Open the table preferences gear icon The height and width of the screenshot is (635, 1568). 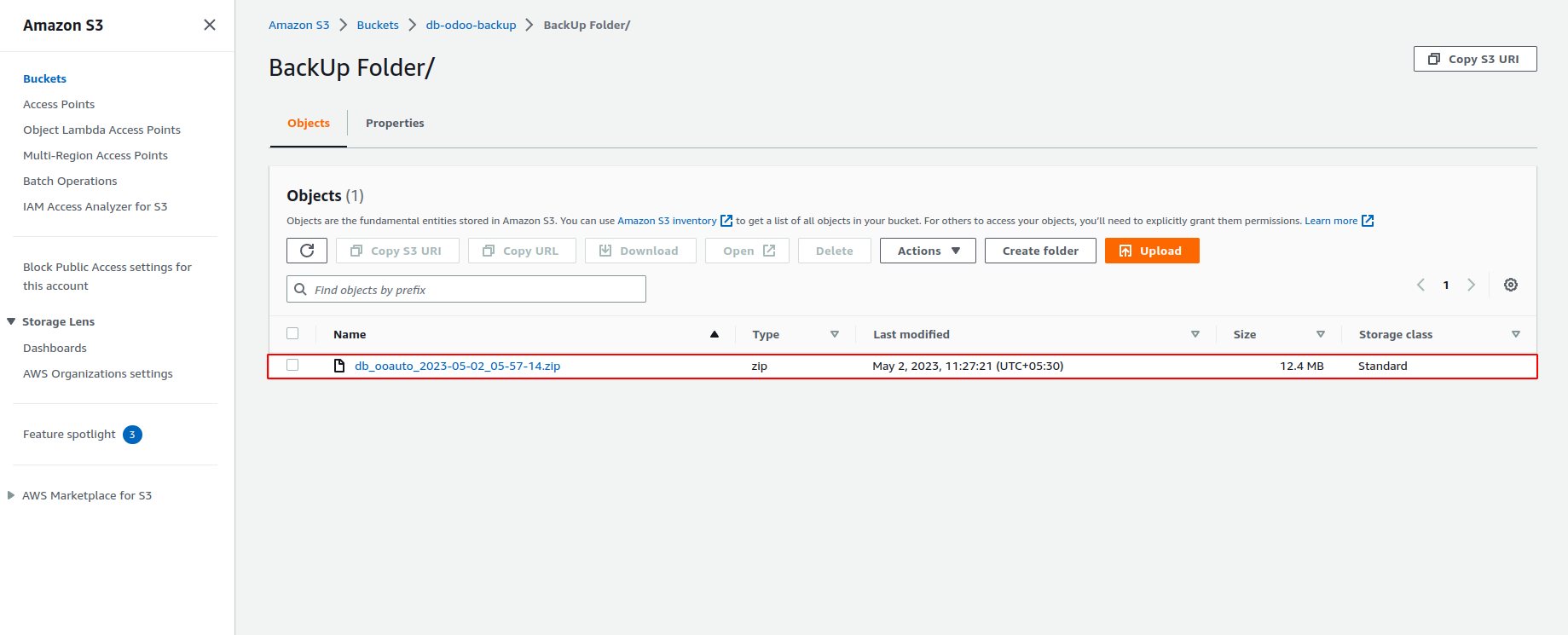(x=1510, y=285)
